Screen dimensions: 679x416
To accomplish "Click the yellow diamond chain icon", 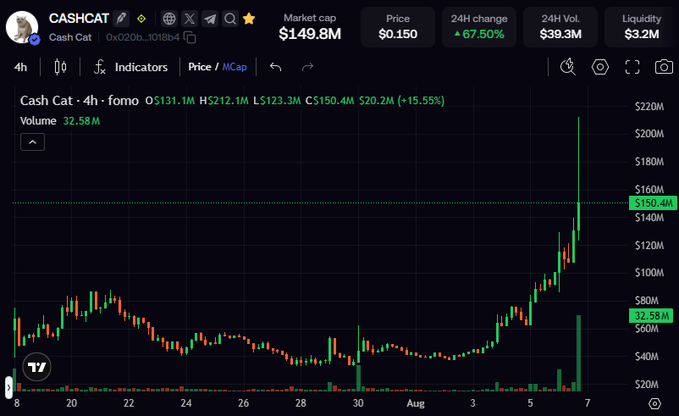I will pyautogui.click(x=141, y=19).
